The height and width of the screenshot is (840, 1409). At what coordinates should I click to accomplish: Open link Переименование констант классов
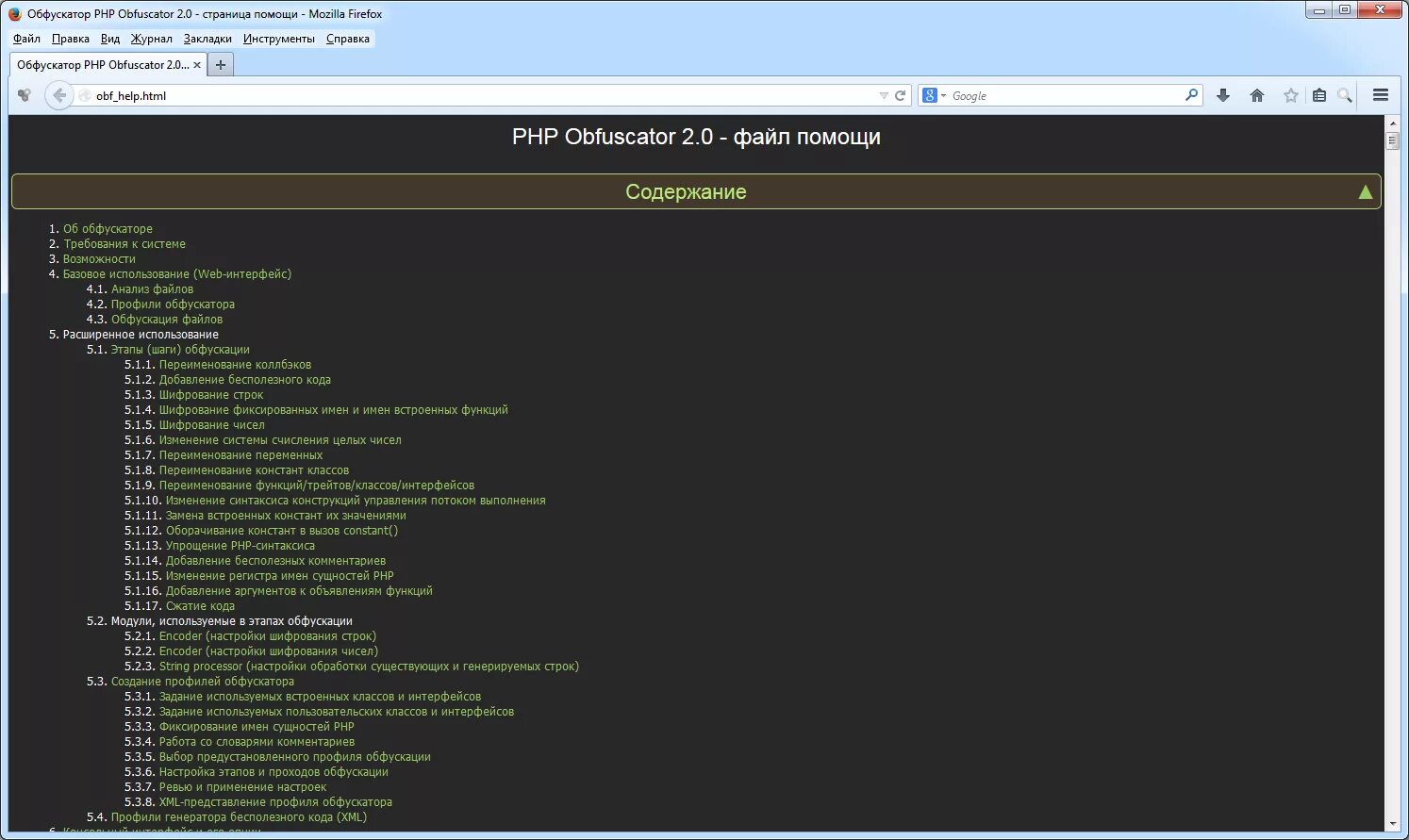pos(254,470)
